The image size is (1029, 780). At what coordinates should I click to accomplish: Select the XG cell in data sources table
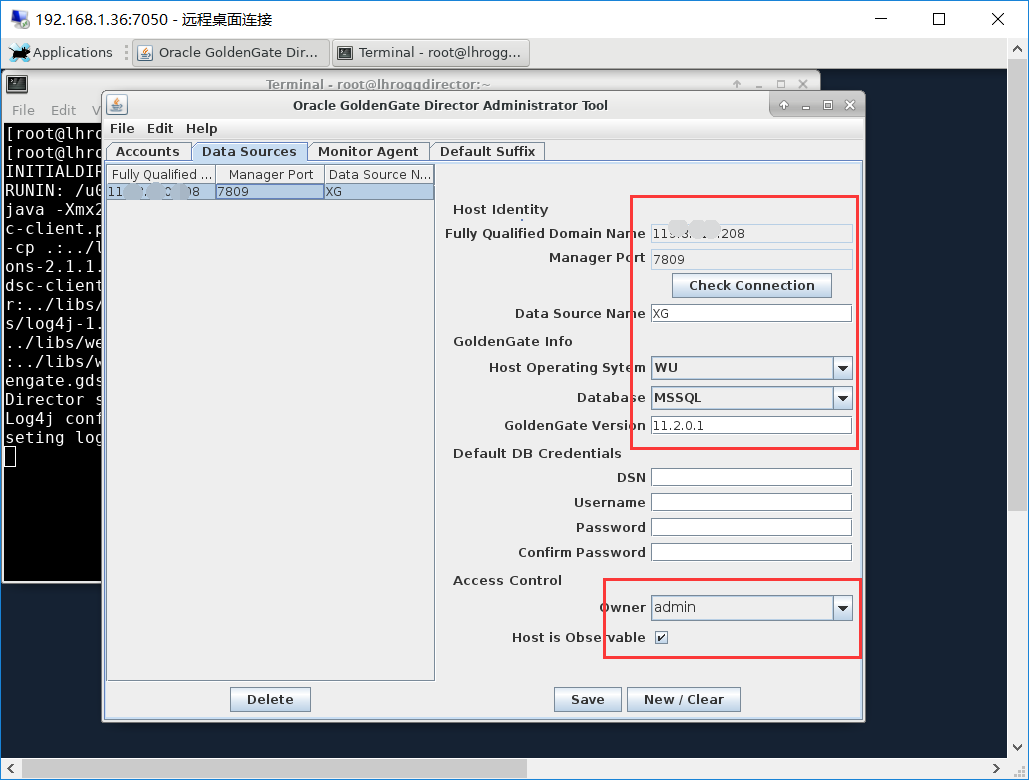379,192
